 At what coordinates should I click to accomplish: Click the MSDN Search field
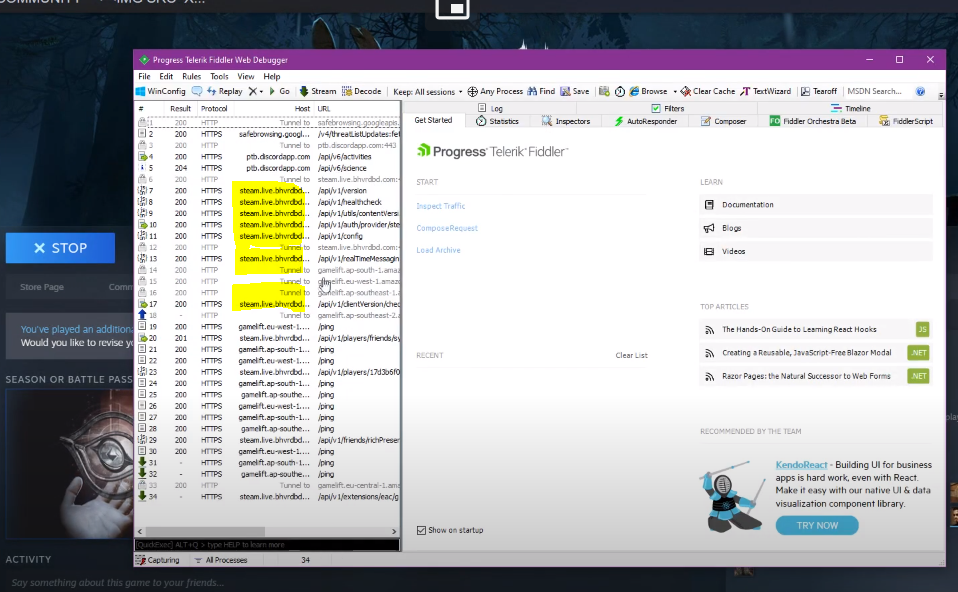click(877, 91)
